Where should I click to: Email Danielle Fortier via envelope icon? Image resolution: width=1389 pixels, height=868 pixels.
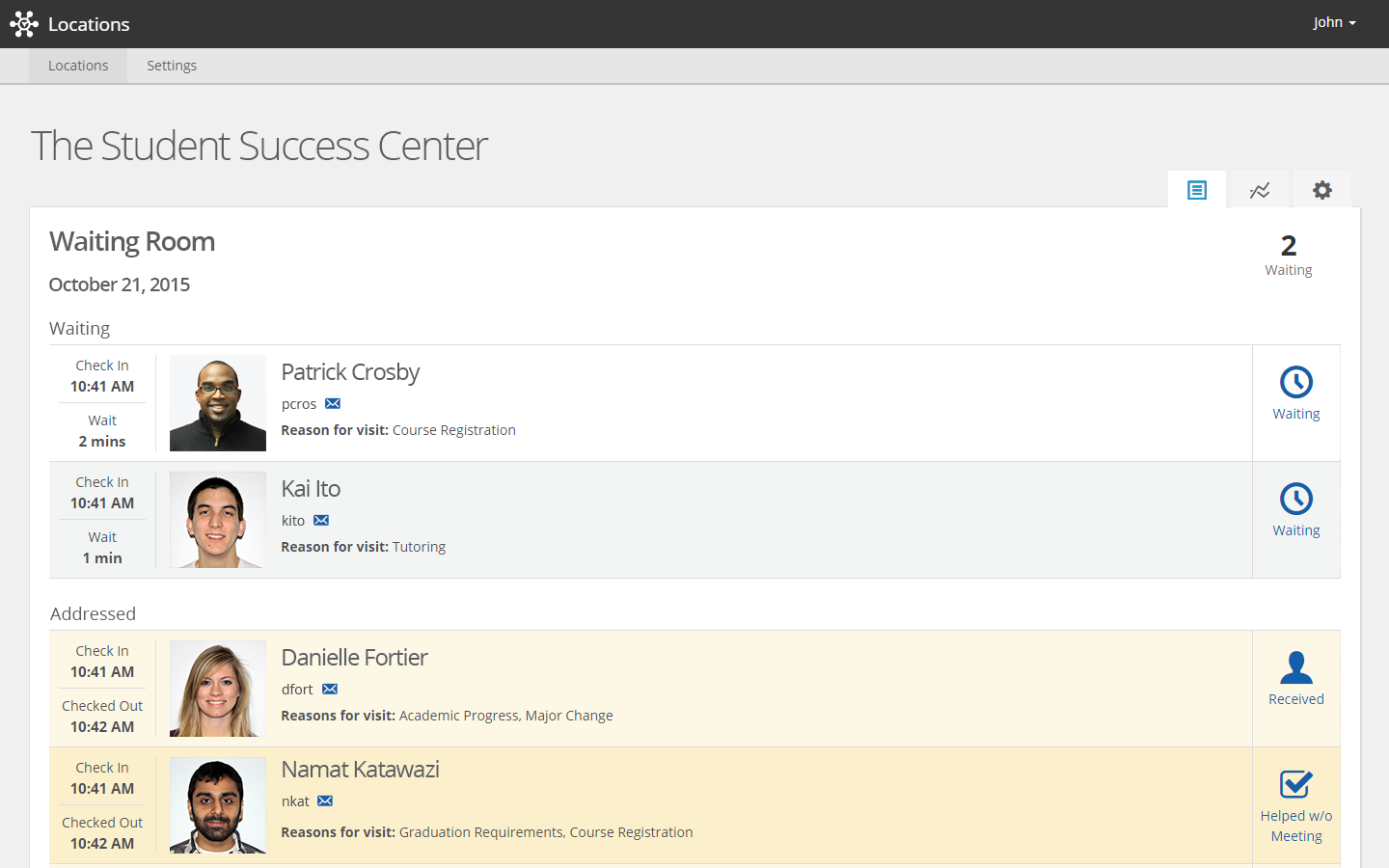point(330,690)
